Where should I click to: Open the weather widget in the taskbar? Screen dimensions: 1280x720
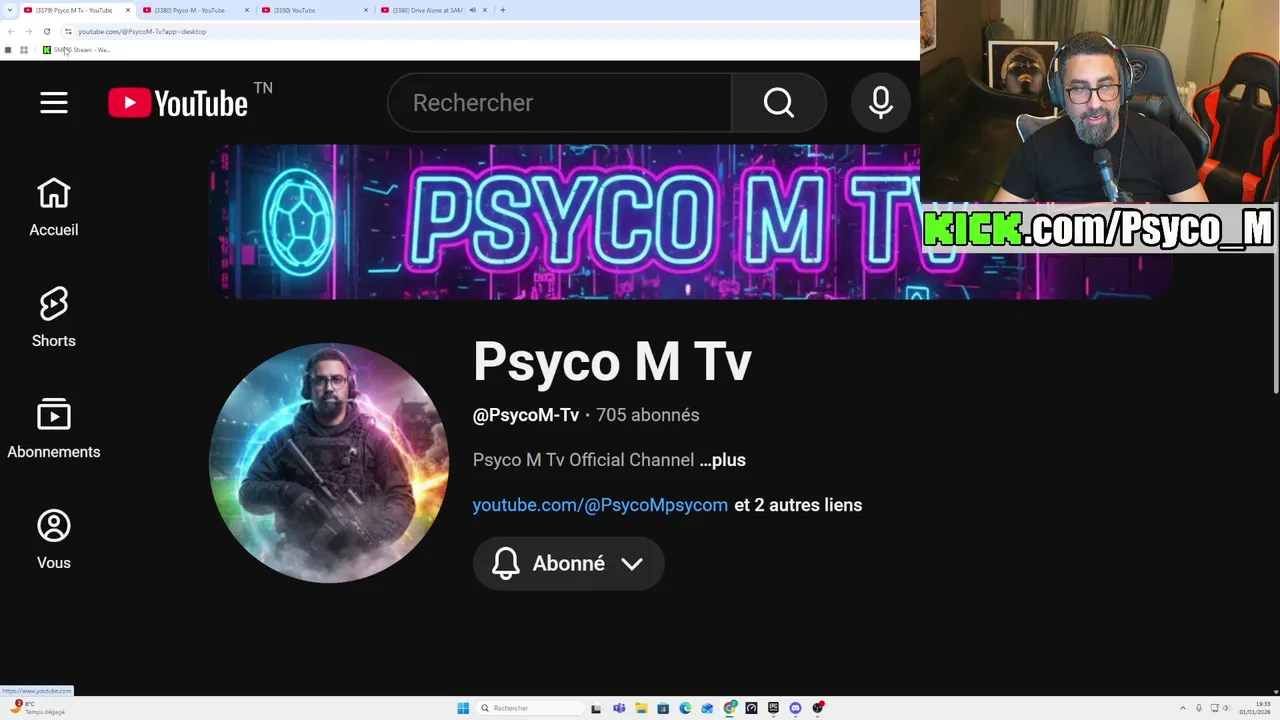40,708
